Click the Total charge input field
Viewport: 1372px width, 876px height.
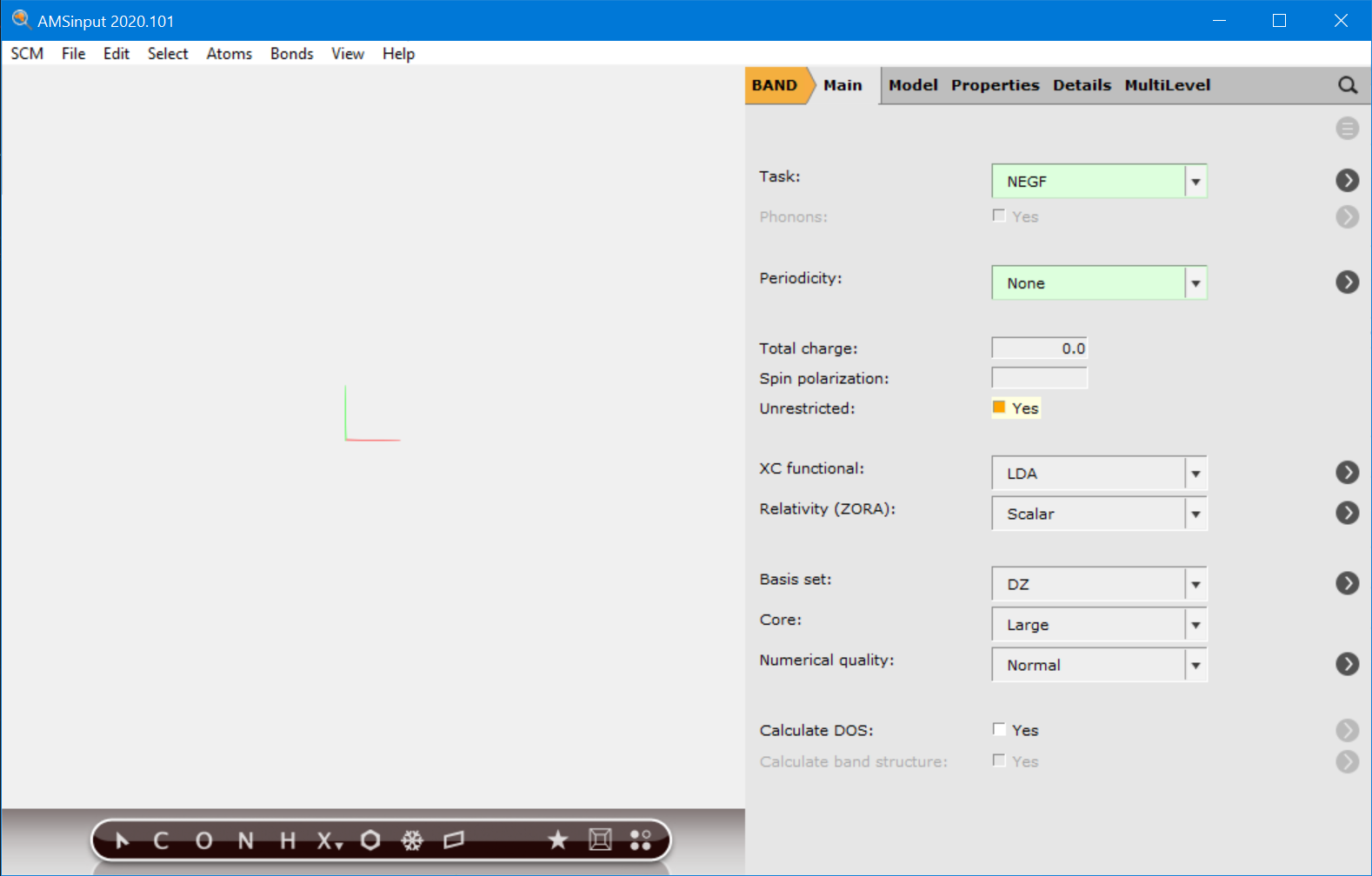coord(1040,348)
